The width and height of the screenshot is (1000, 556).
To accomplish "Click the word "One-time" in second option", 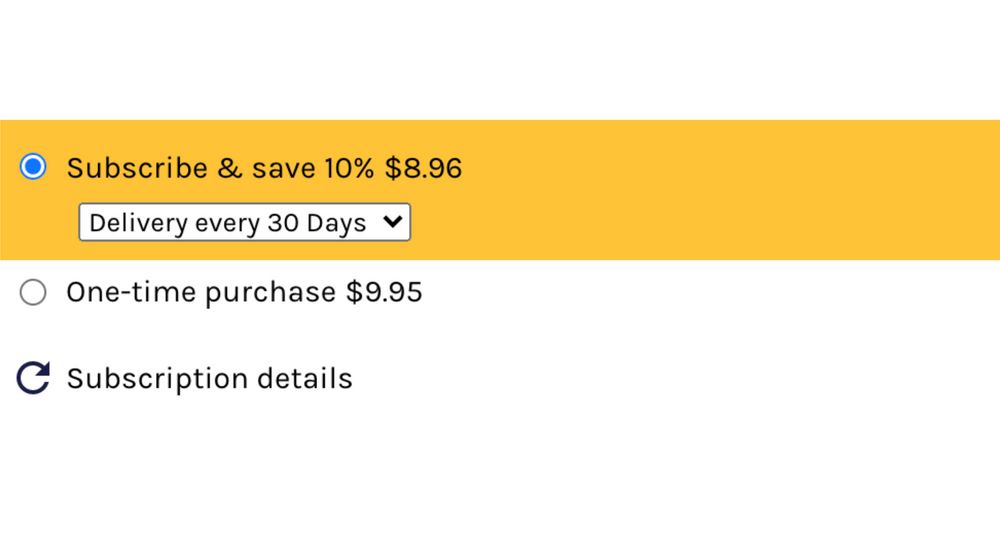I will point(131,292).
